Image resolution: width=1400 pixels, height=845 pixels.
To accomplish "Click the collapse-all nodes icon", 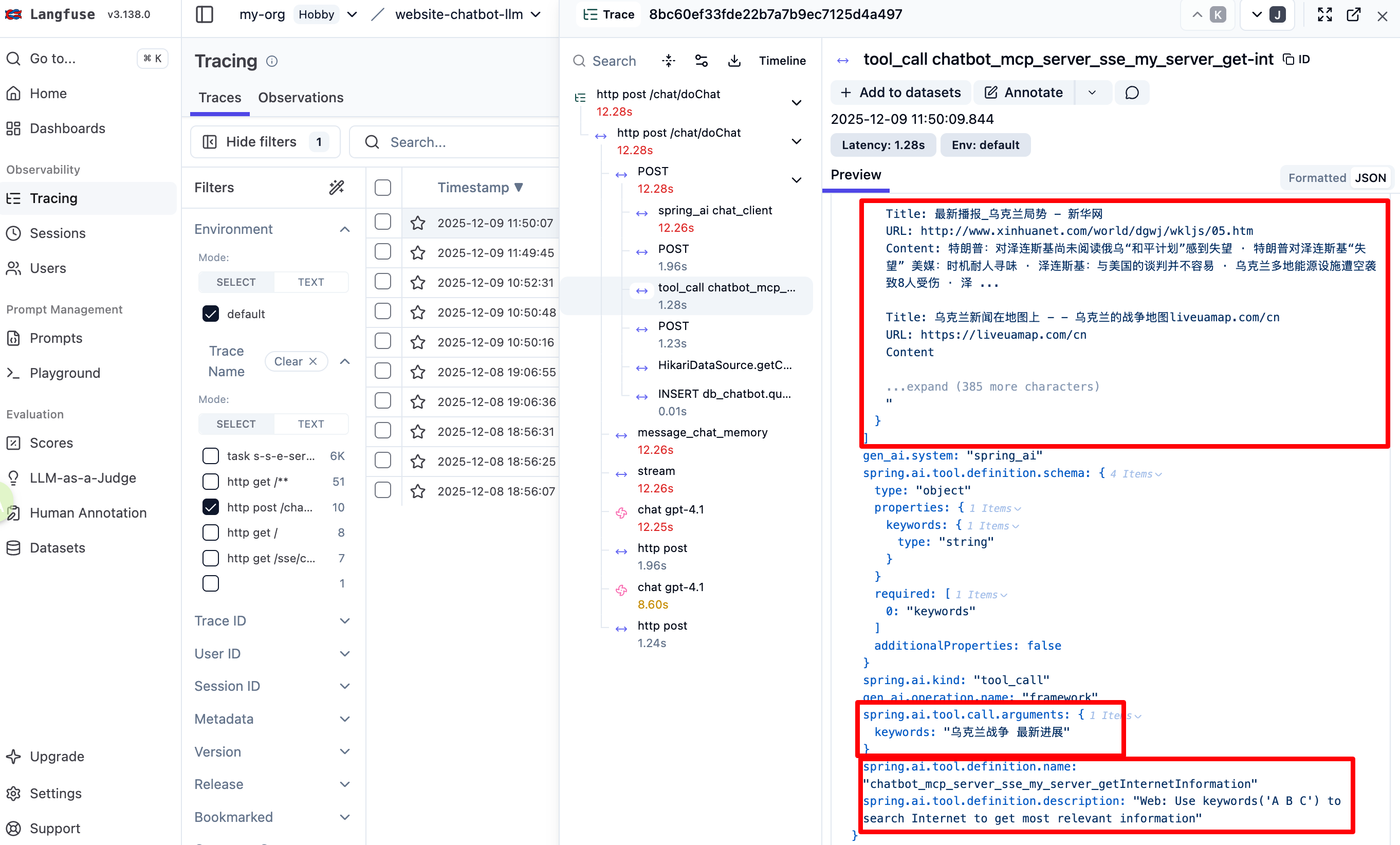I will [x=668, y=60].
